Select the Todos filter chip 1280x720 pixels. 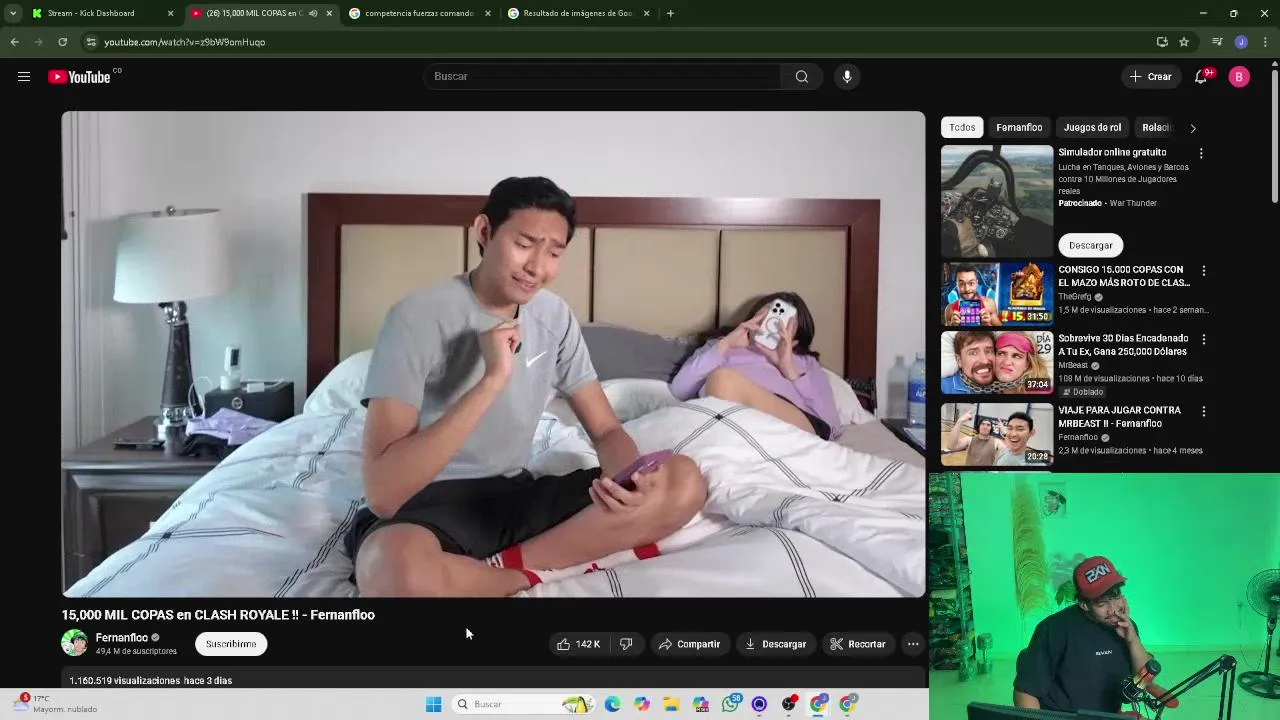pyautogui.click(x=962, y=127)
